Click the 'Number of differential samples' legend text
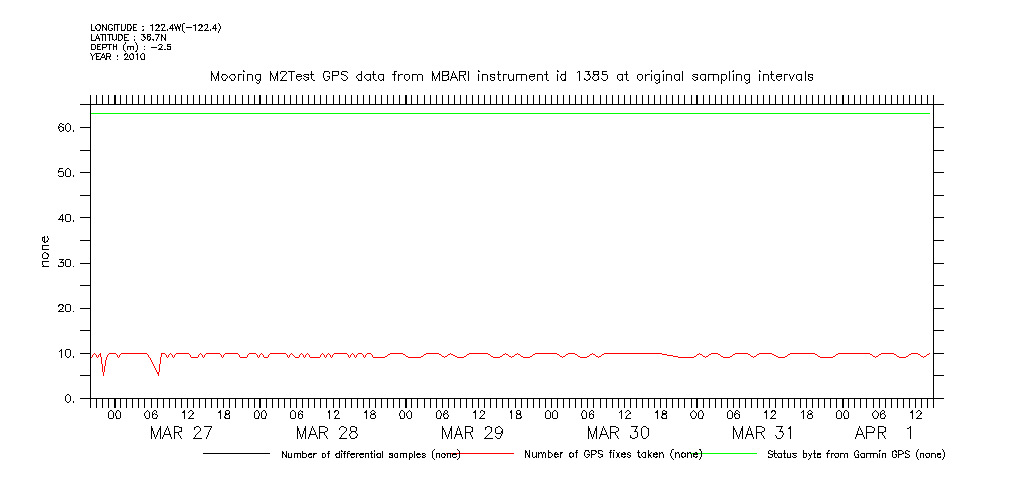 click(x=370, y=455)
